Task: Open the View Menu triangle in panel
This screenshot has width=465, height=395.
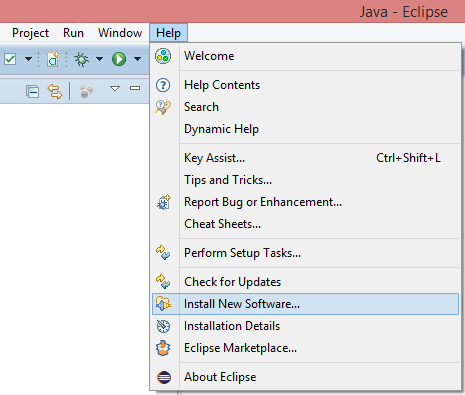Action: tap(115, 88)
